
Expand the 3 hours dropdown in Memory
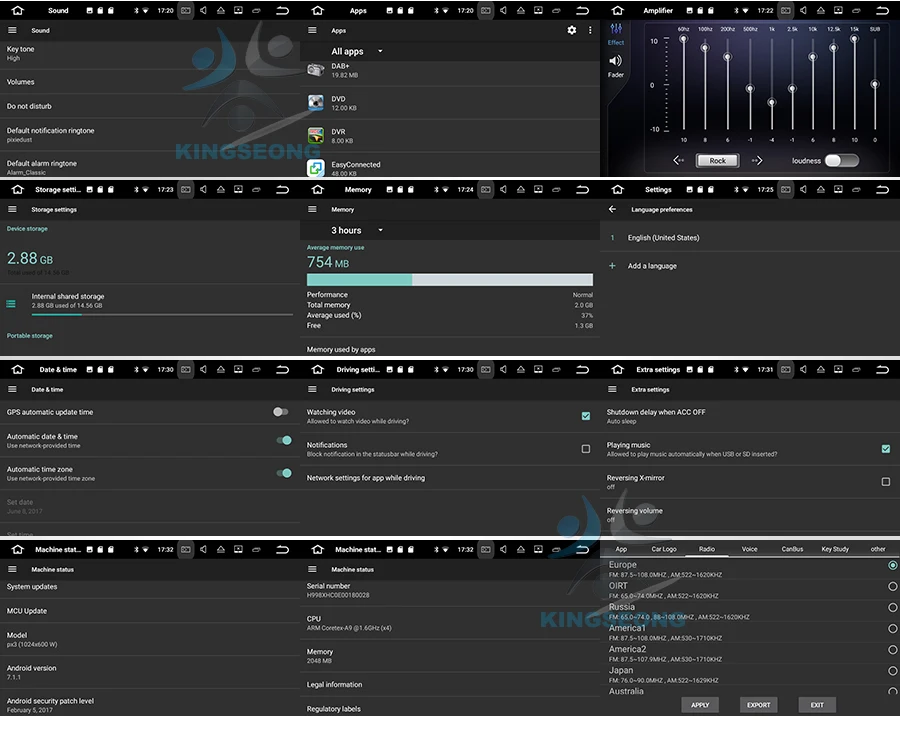[x=356, y=230]
